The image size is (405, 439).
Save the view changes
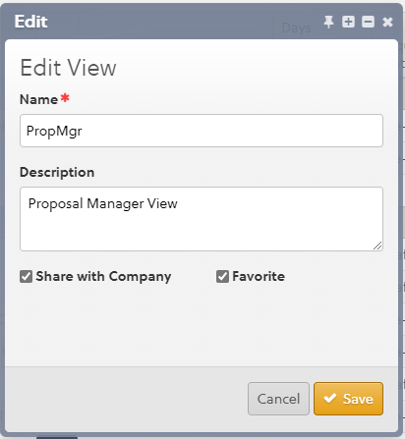click(348, 399)
